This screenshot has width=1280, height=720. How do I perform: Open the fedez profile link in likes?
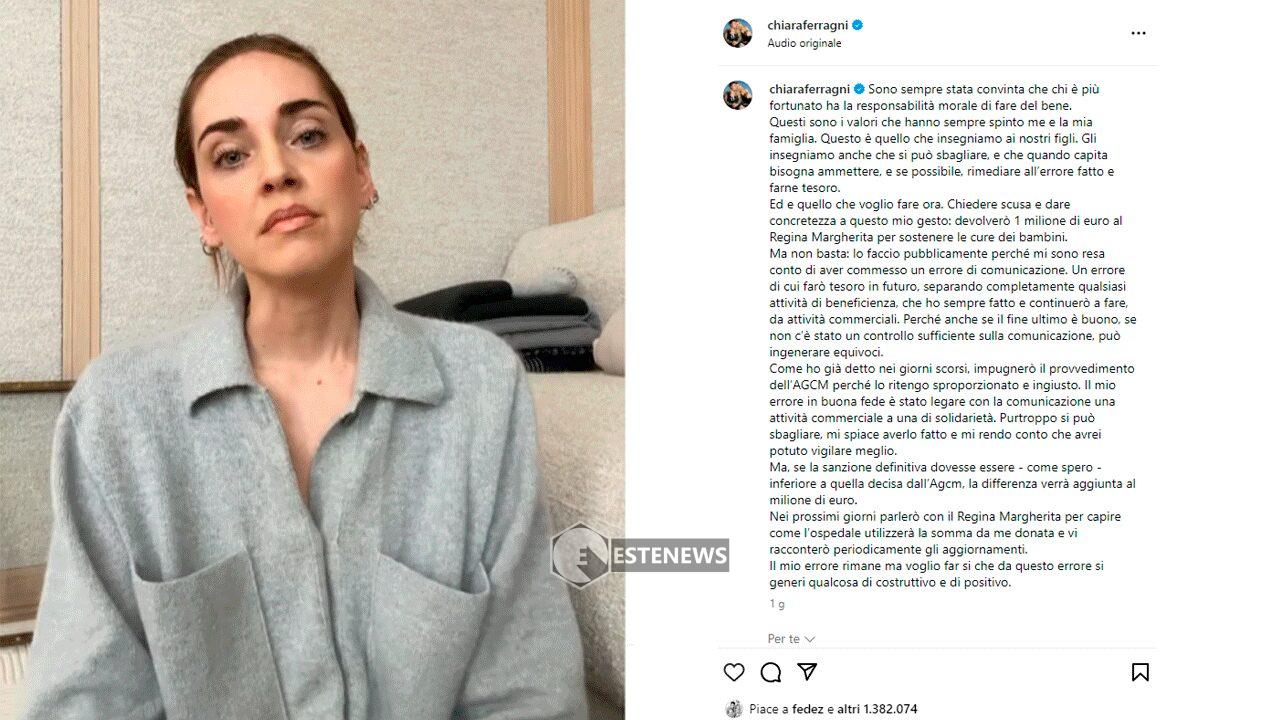point(807,709)
